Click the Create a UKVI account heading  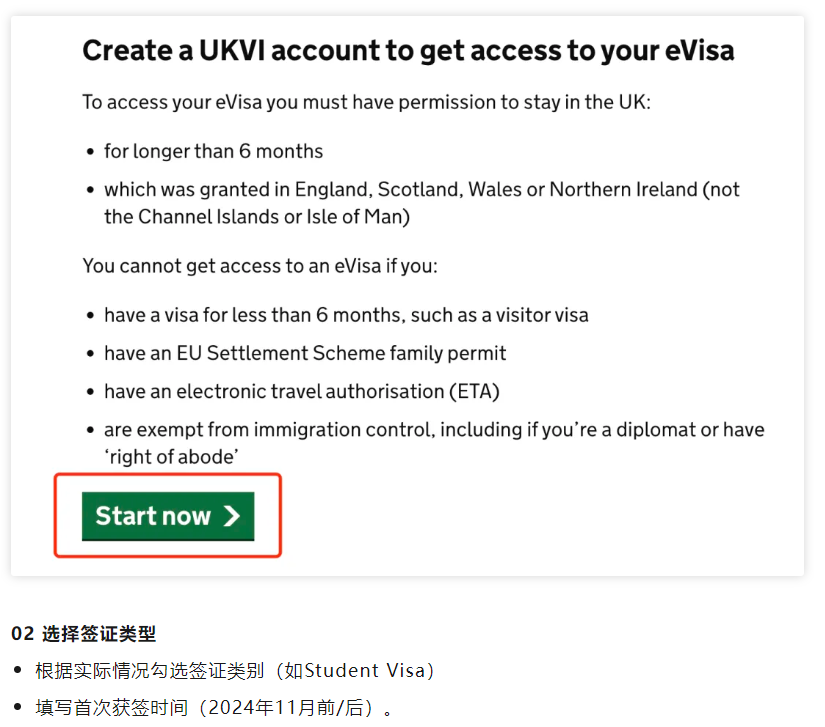click(x=408, y=50)
